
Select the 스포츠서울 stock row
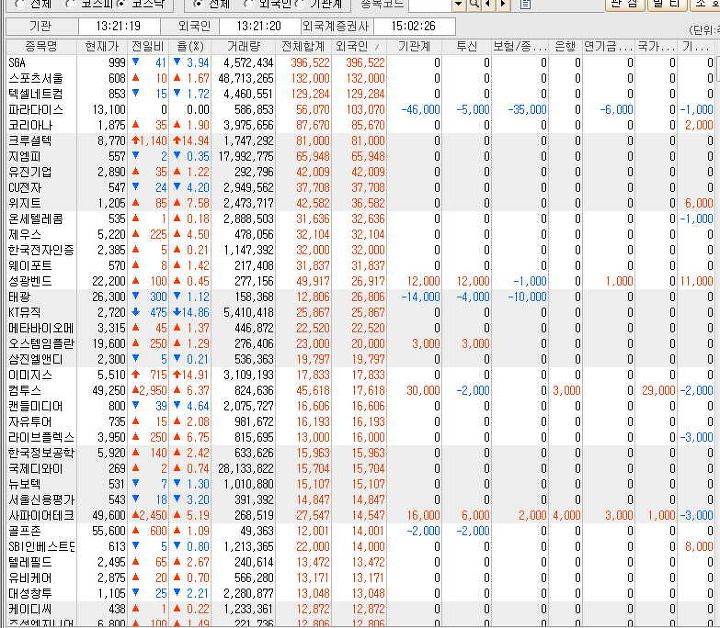click(x=360, y=78)
